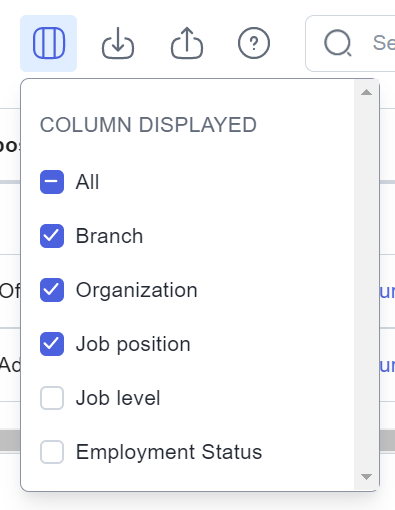Click the scrollbar down arrow
The height and width of the screenshot is (510, 395).
pos(366,477)
